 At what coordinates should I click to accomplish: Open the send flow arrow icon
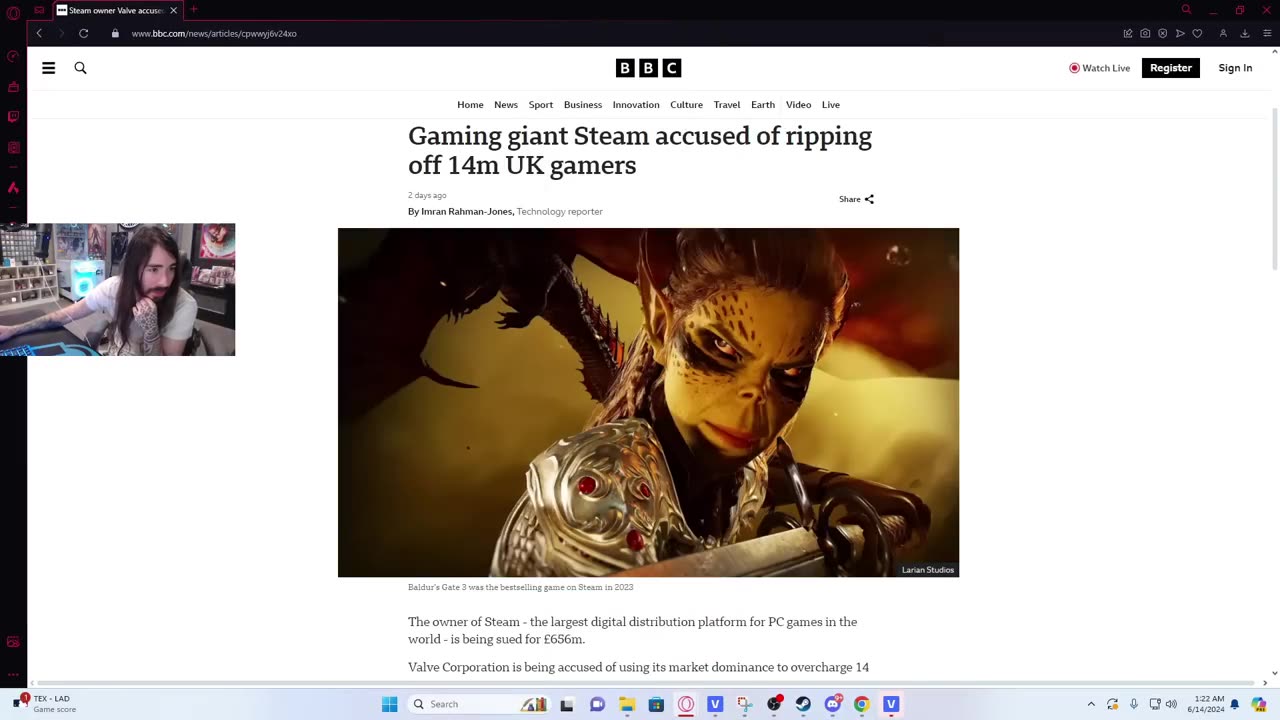(x=1180, y=33)
